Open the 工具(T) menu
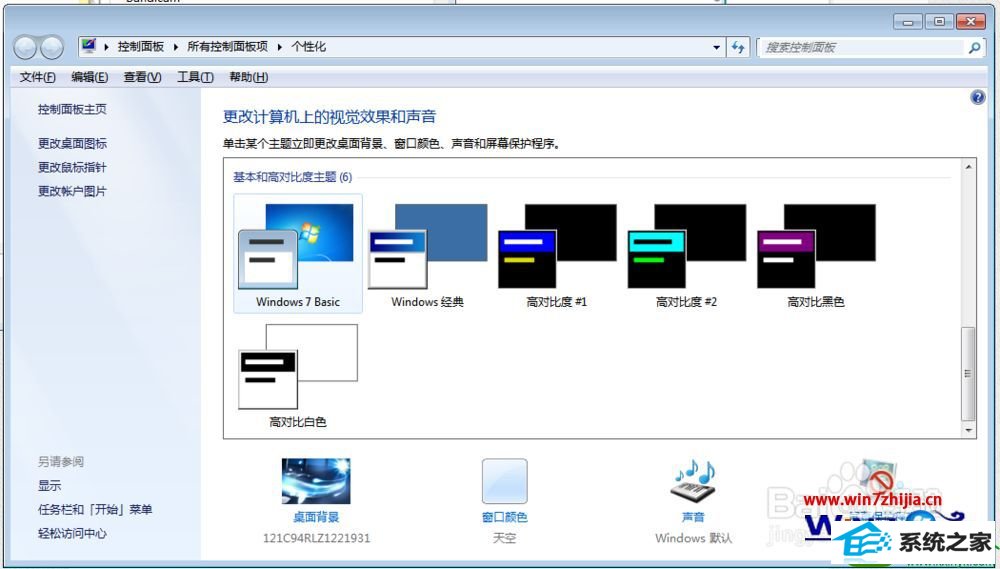The image size is (1000, 569). point(195,77)
